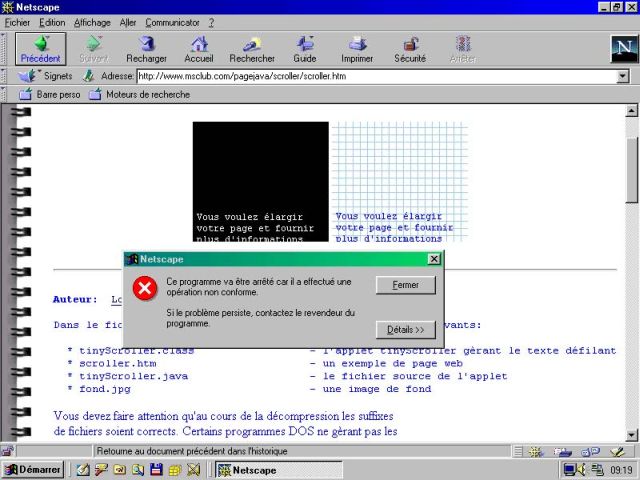Open Navigator from the component bar
640x480 pixels.
click(536, 451)
